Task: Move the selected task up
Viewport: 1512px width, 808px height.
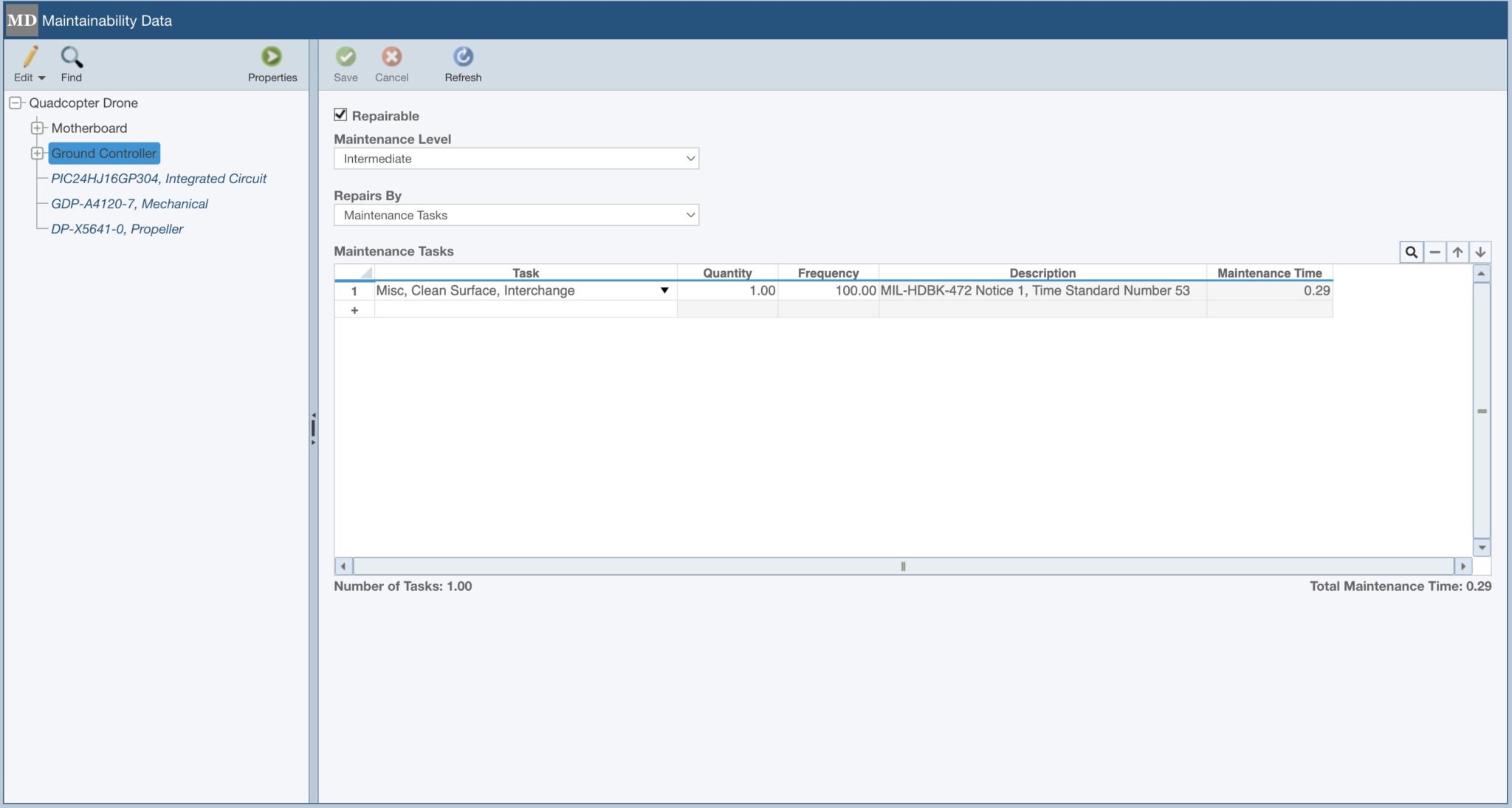Action: click(1456, 252)
